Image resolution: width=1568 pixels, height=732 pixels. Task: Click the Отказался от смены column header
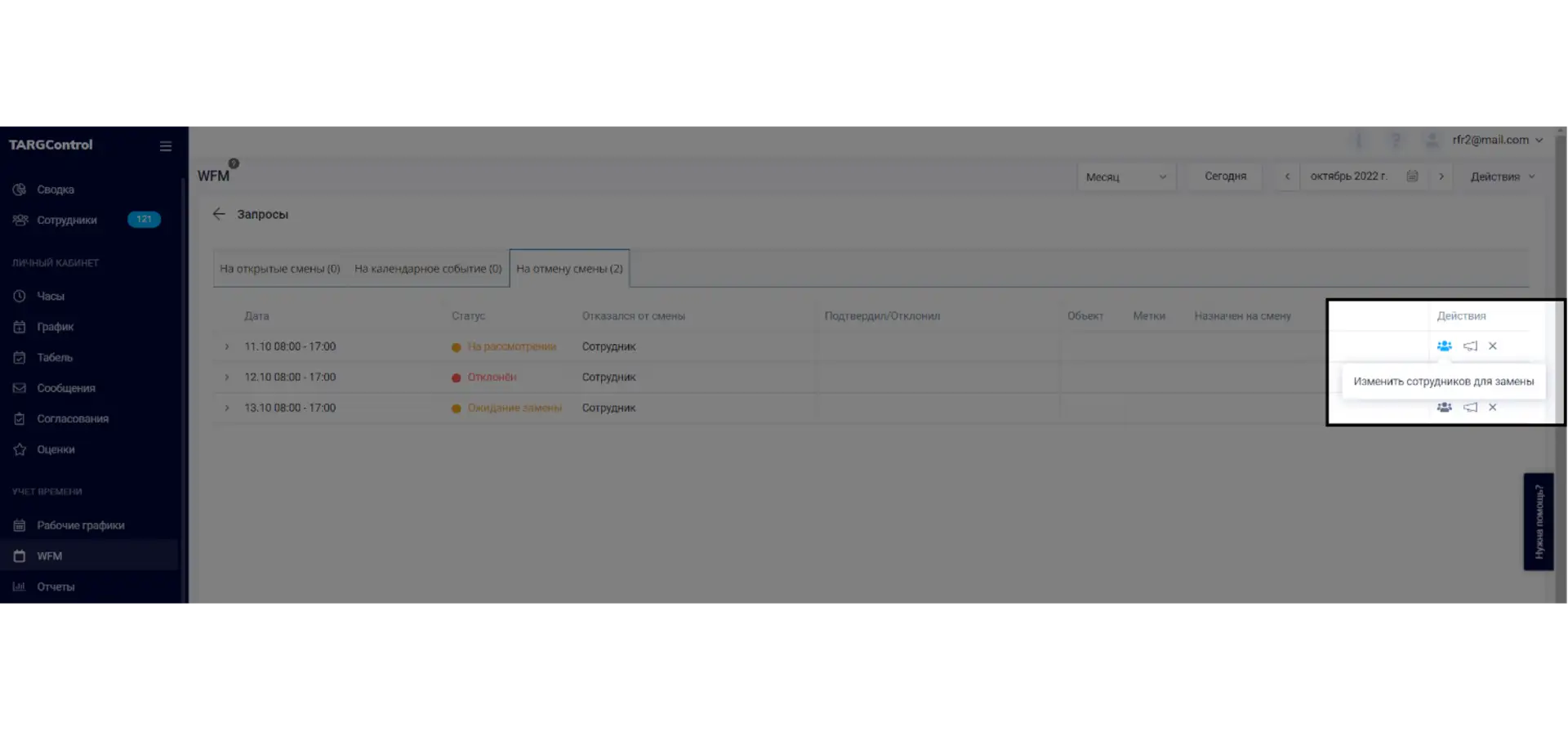point(633,316)
